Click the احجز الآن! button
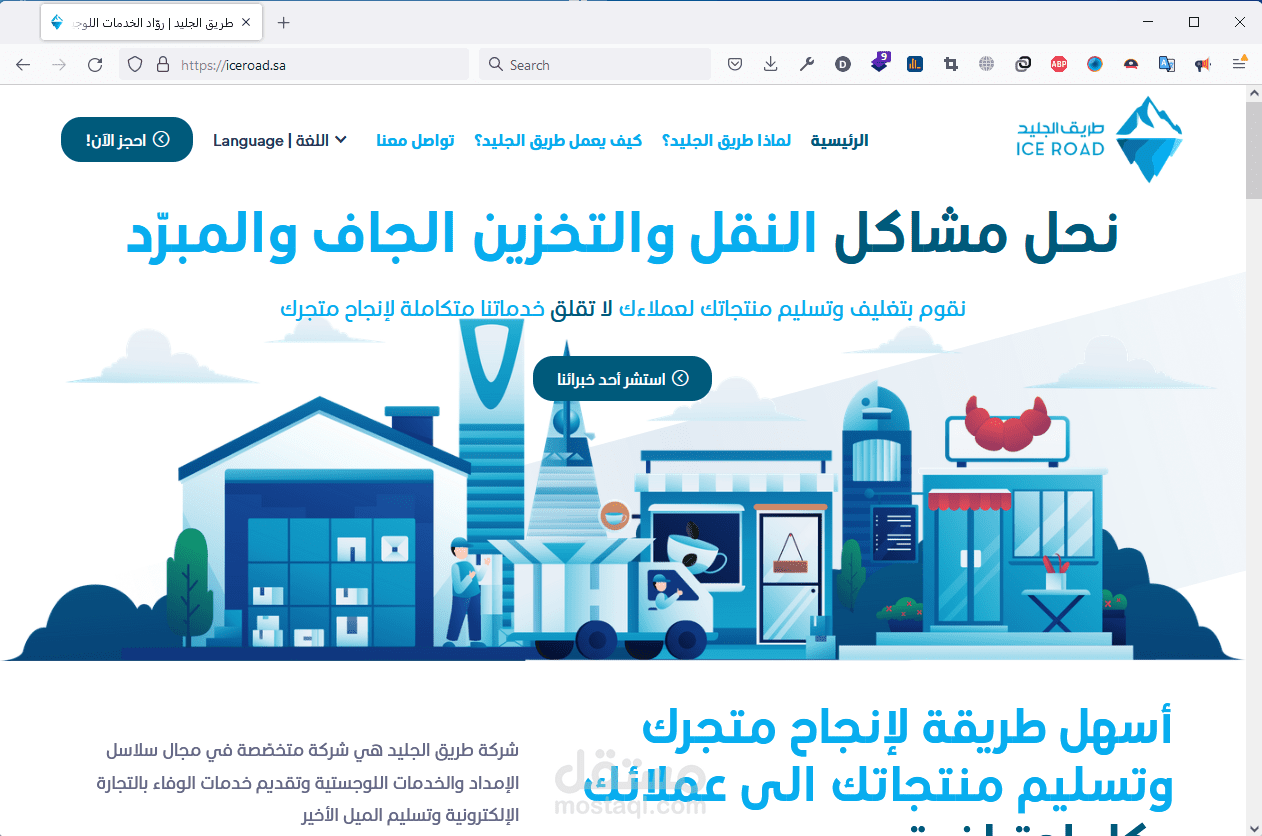 [126, 139]
